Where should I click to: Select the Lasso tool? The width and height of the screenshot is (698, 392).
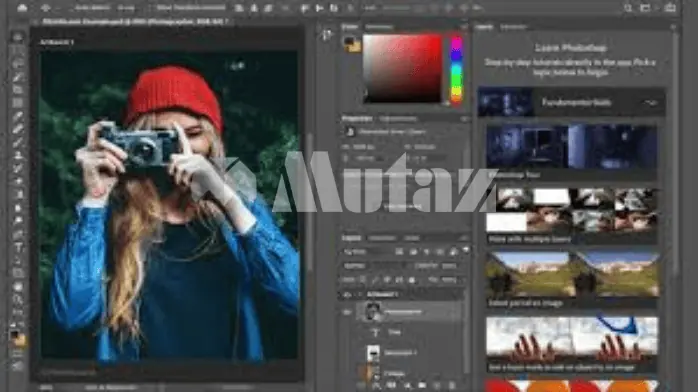click(x=18, y=64)
